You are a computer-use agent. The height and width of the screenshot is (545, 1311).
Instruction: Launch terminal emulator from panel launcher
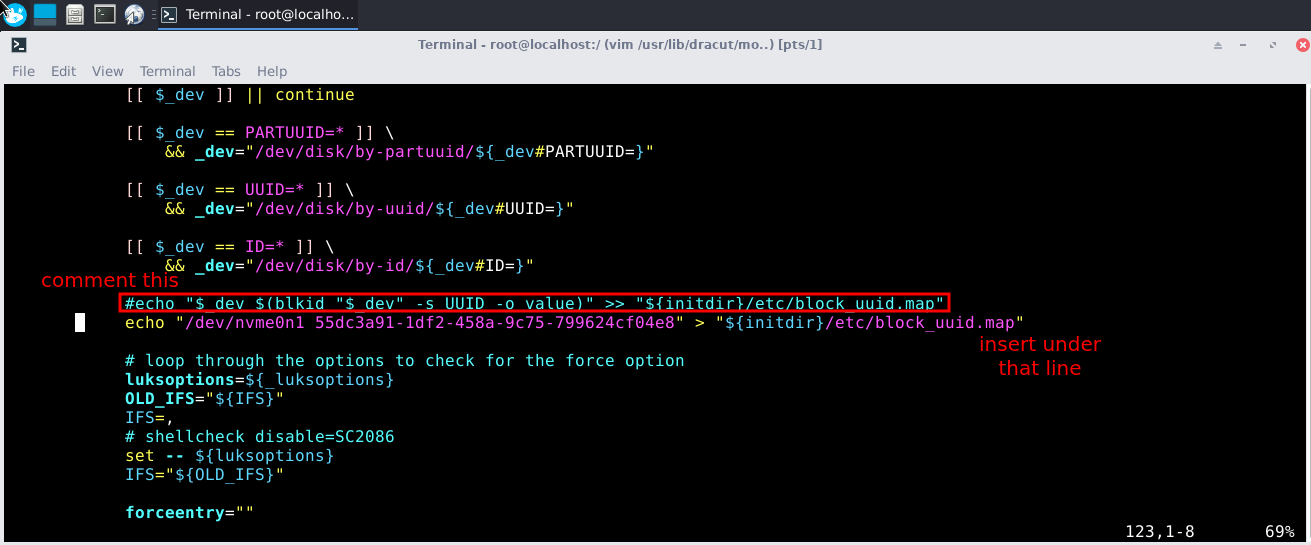point(104,14)
